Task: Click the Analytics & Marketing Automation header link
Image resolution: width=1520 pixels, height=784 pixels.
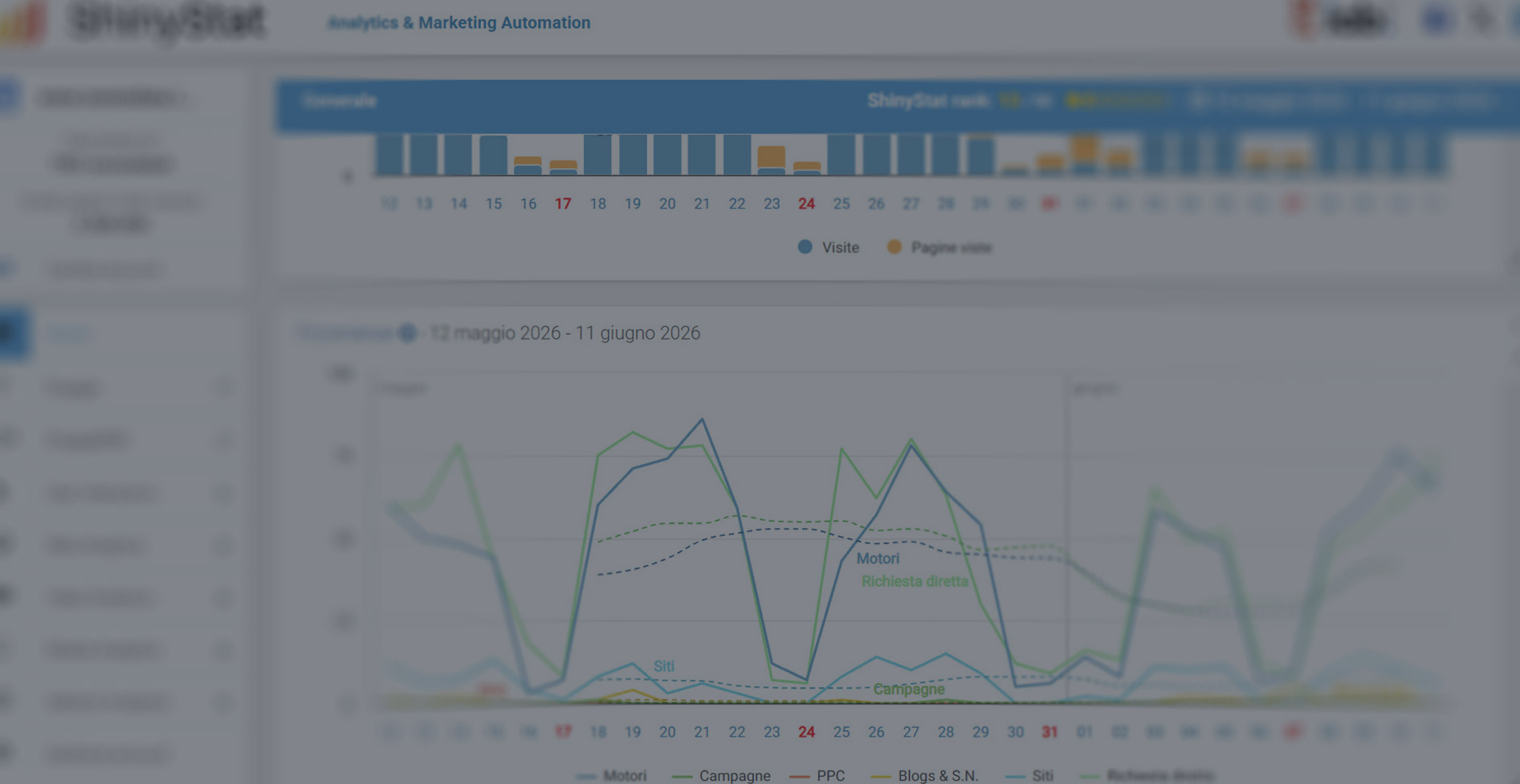Action: click(x=458, y=22)
